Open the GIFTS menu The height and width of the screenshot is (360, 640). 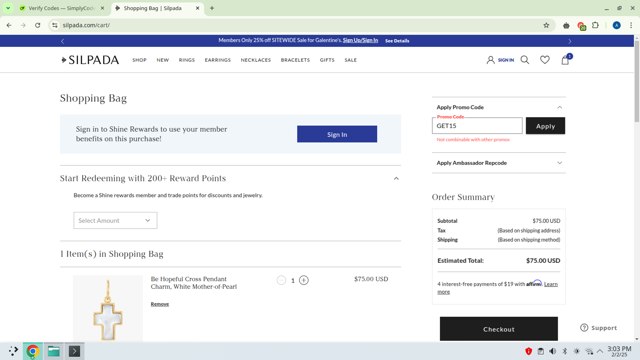(327, 60)
